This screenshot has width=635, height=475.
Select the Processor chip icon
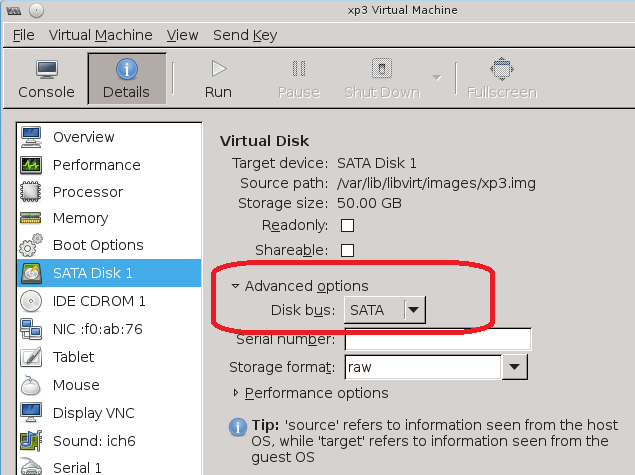pyautogui.click(x=31, y=191)
